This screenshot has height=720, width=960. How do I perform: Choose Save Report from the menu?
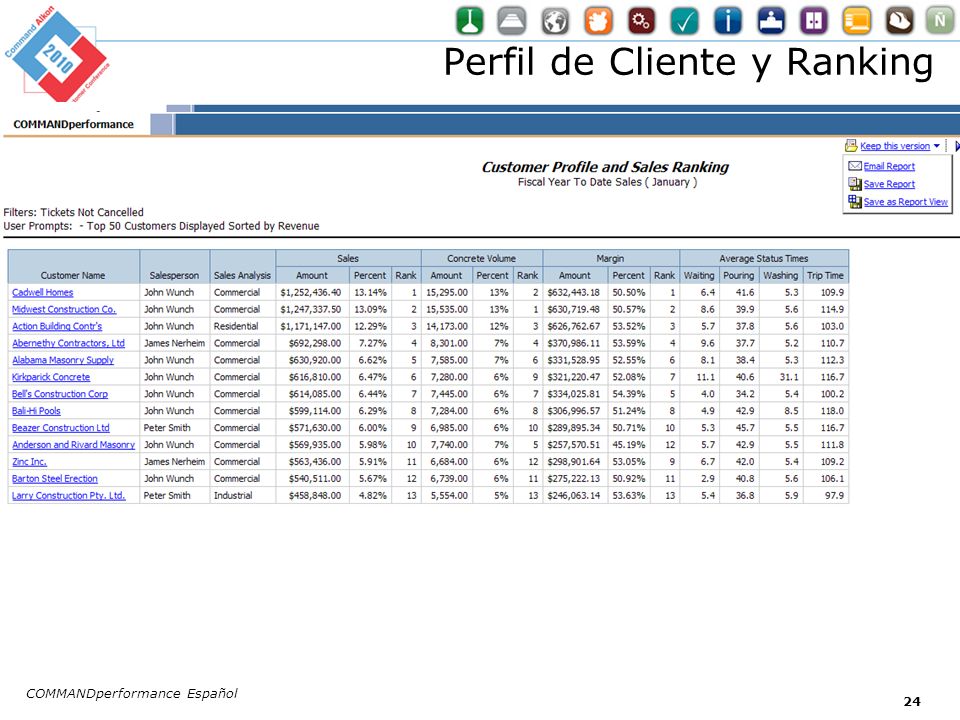[x=889, y=184]
